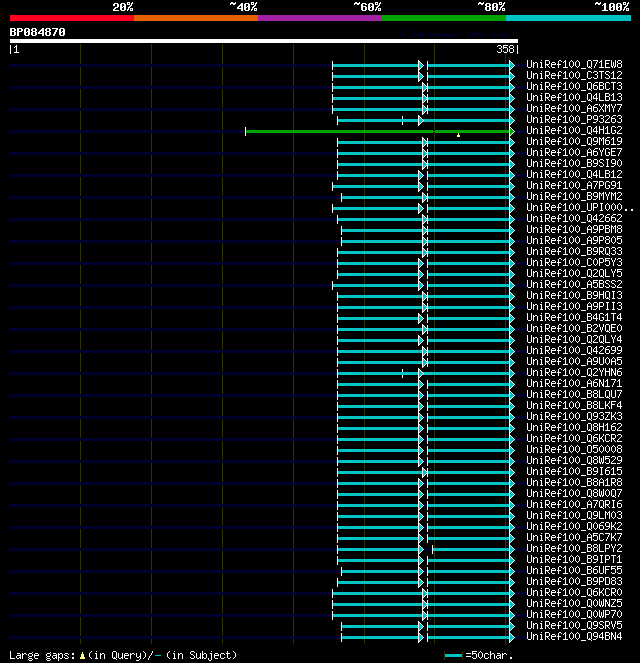Select hit UniRef100_A5C7K7

pyautogui.click(x=574, y=537)
